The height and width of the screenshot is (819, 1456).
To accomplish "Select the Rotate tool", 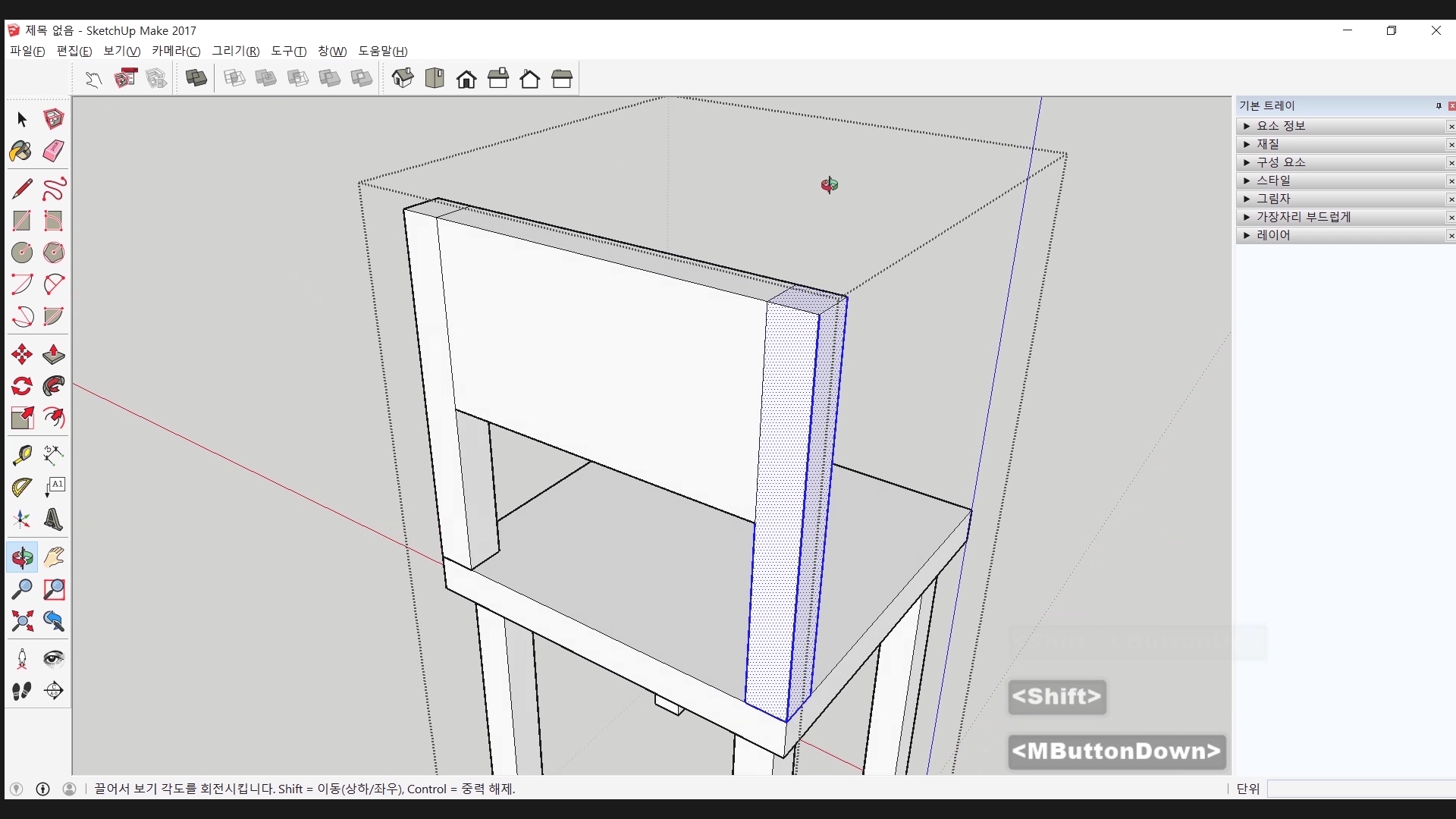I will 21,386.
